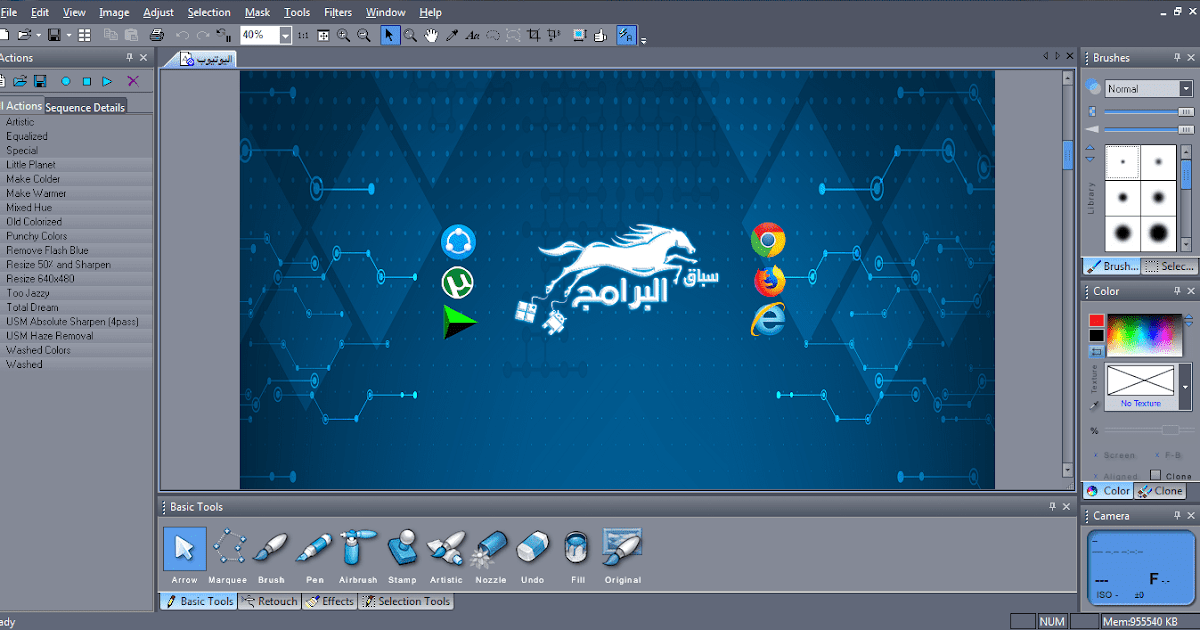Click the zoom in magnifier icon
Screen dimensions: 1200x630
[x=344, y=35]
